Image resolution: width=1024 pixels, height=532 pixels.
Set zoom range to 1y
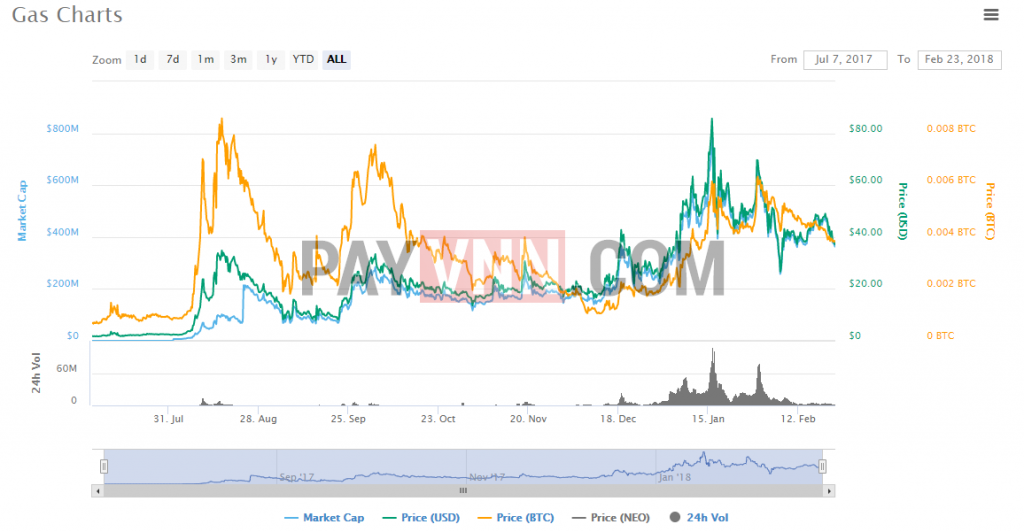coord(271,59)
